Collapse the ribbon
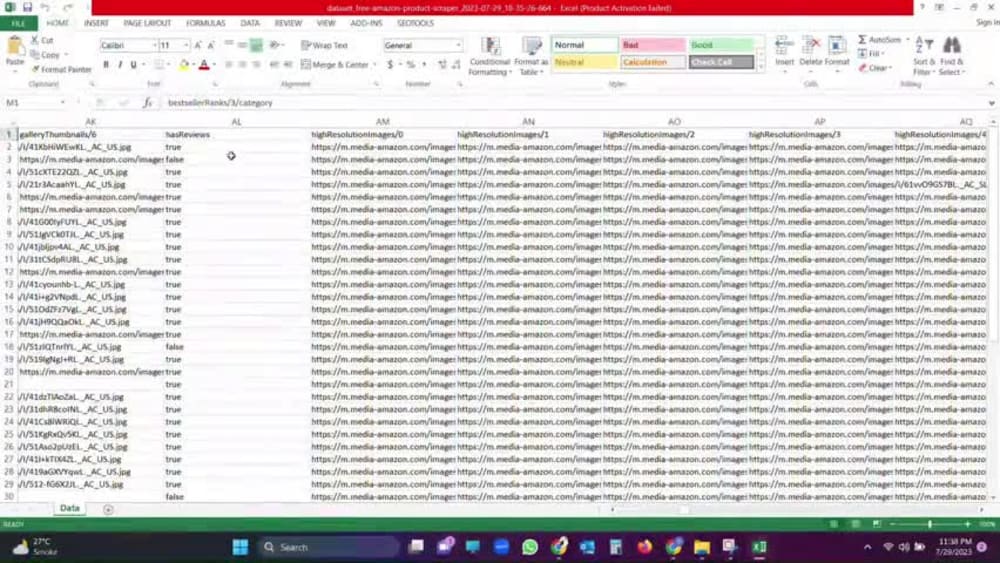 (x=990, y=84)
